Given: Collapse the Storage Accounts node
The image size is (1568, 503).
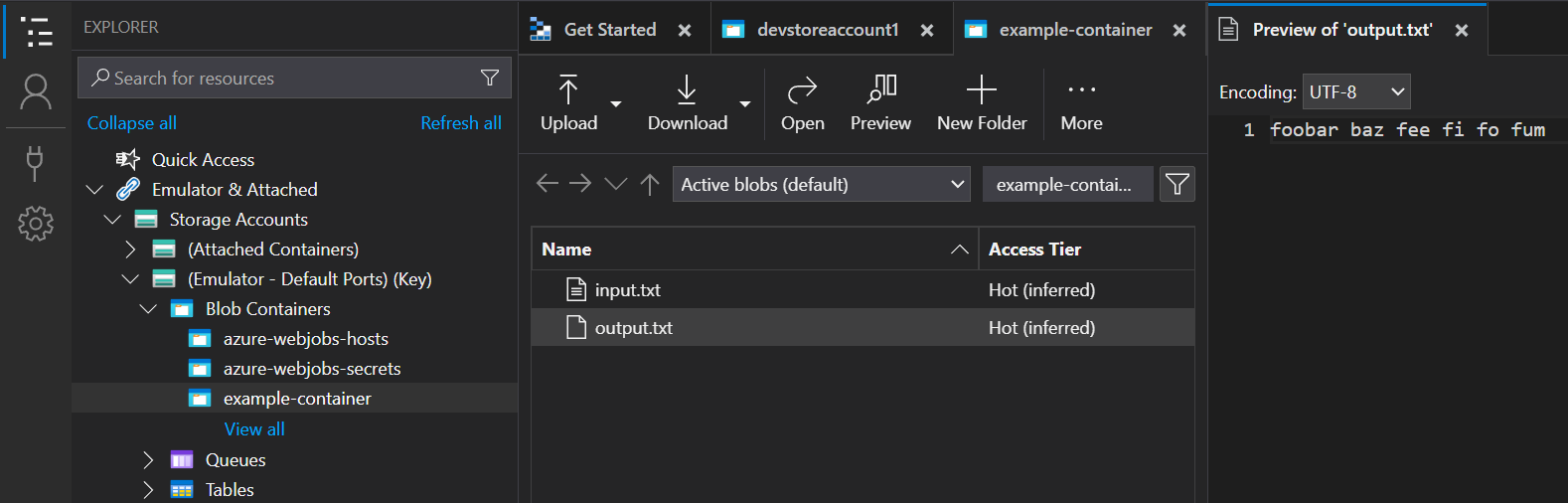Looking at the screenshot, I should (x=112, y=220).
